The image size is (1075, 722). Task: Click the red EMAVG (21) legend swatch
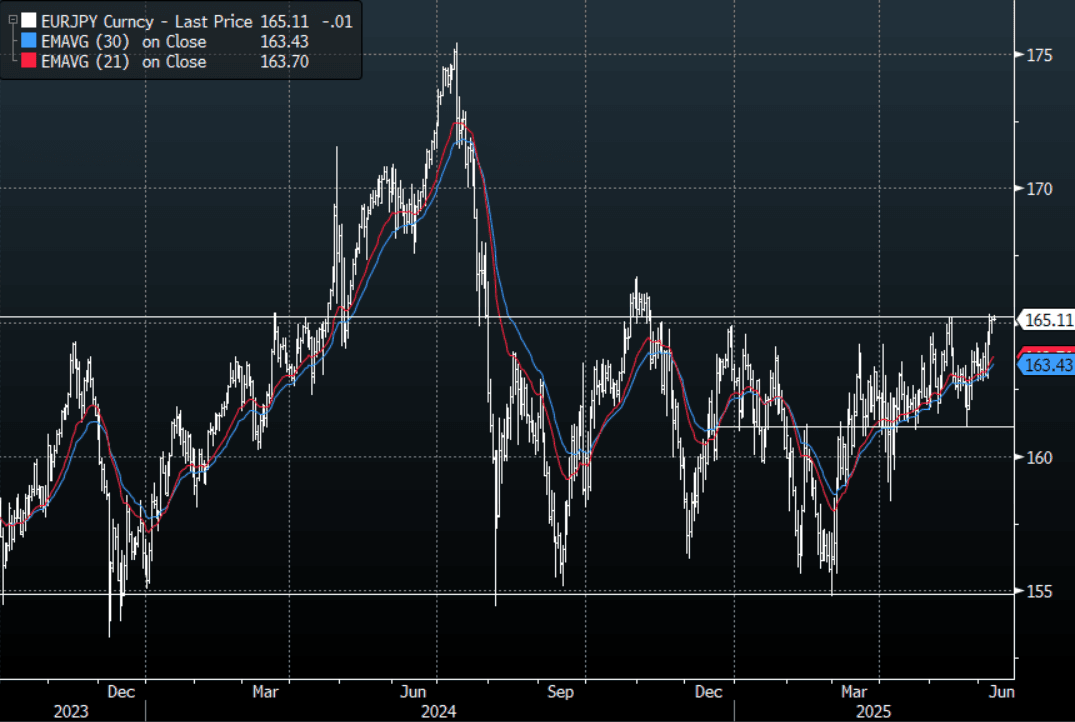click(x=28, y=62)
